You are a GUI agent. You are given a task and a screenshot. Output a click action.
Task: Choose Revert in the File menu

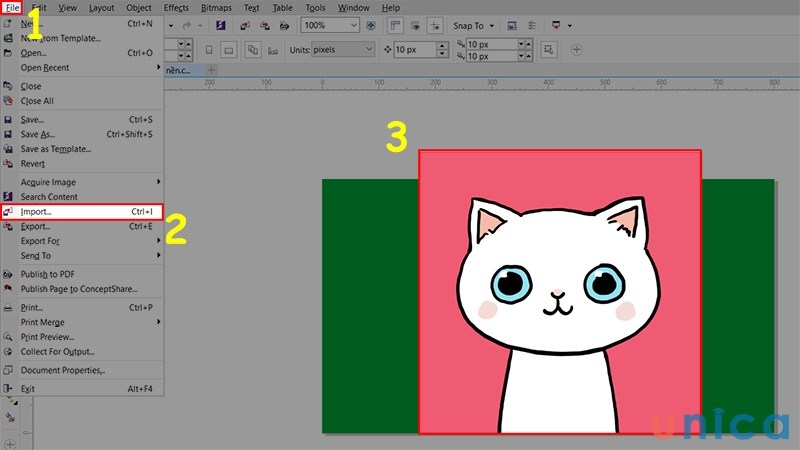(x=82, y=164)
